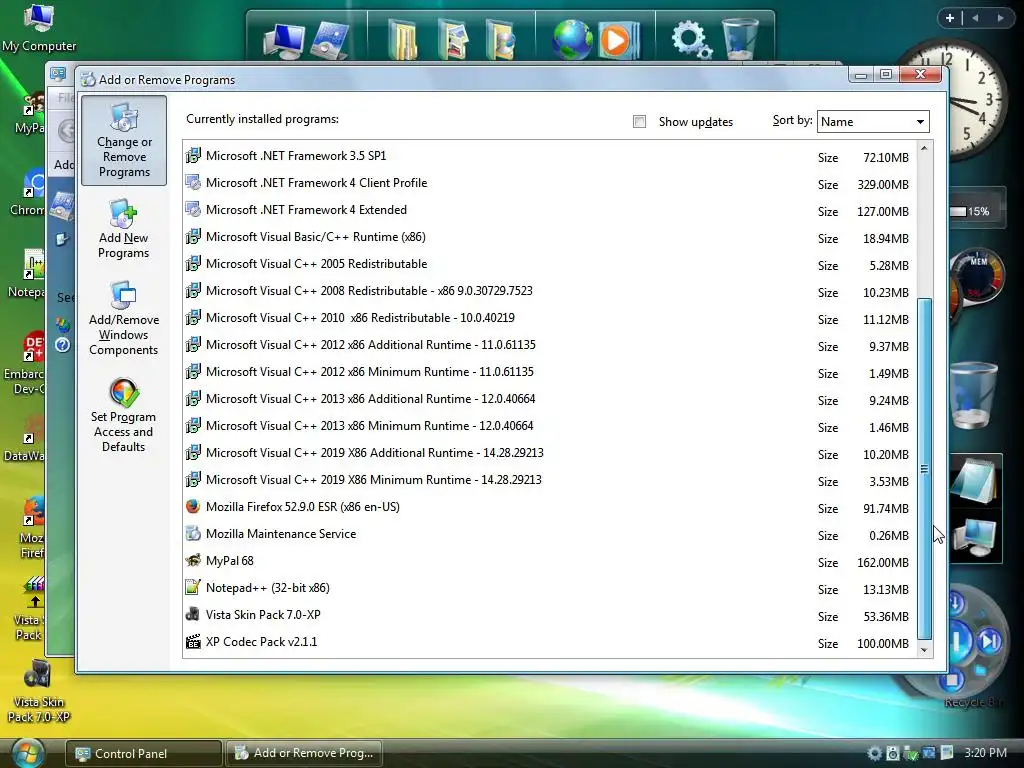Click the .NET Framework 3.5 SP1 icon

pyautogui.click(x=193, y=156)
